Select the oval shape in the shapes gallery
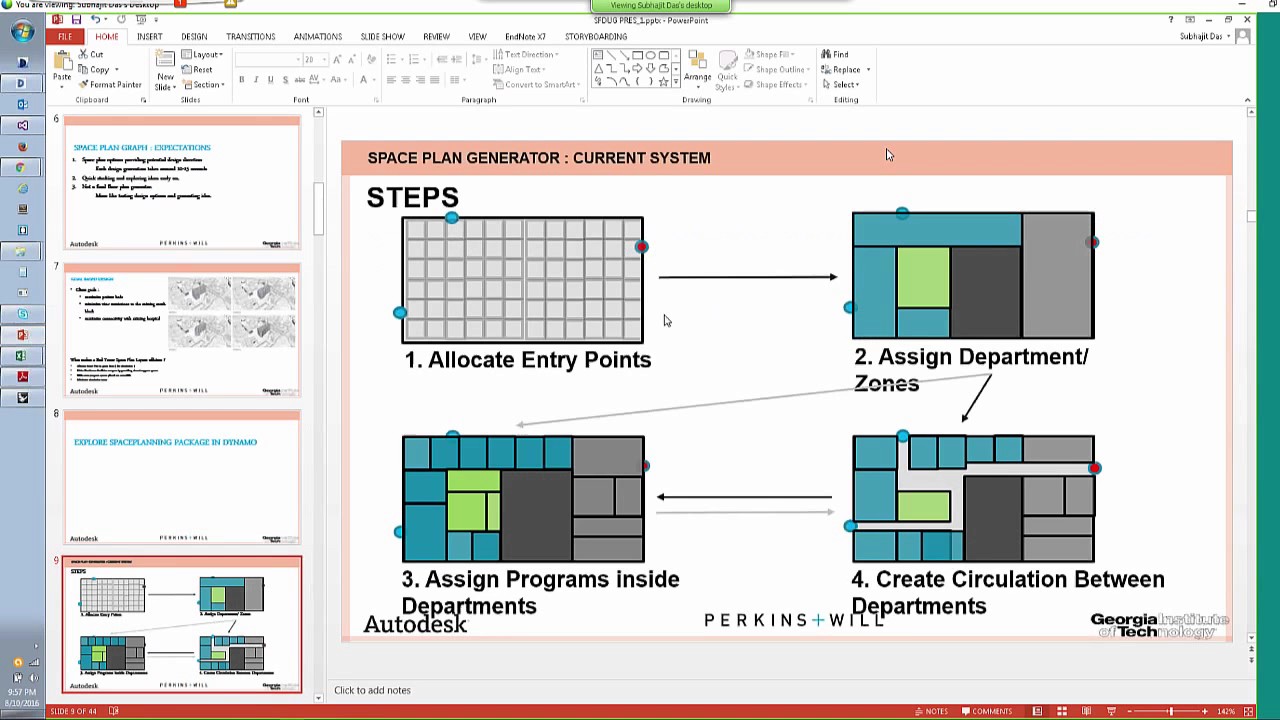 [x=650, y=56]
